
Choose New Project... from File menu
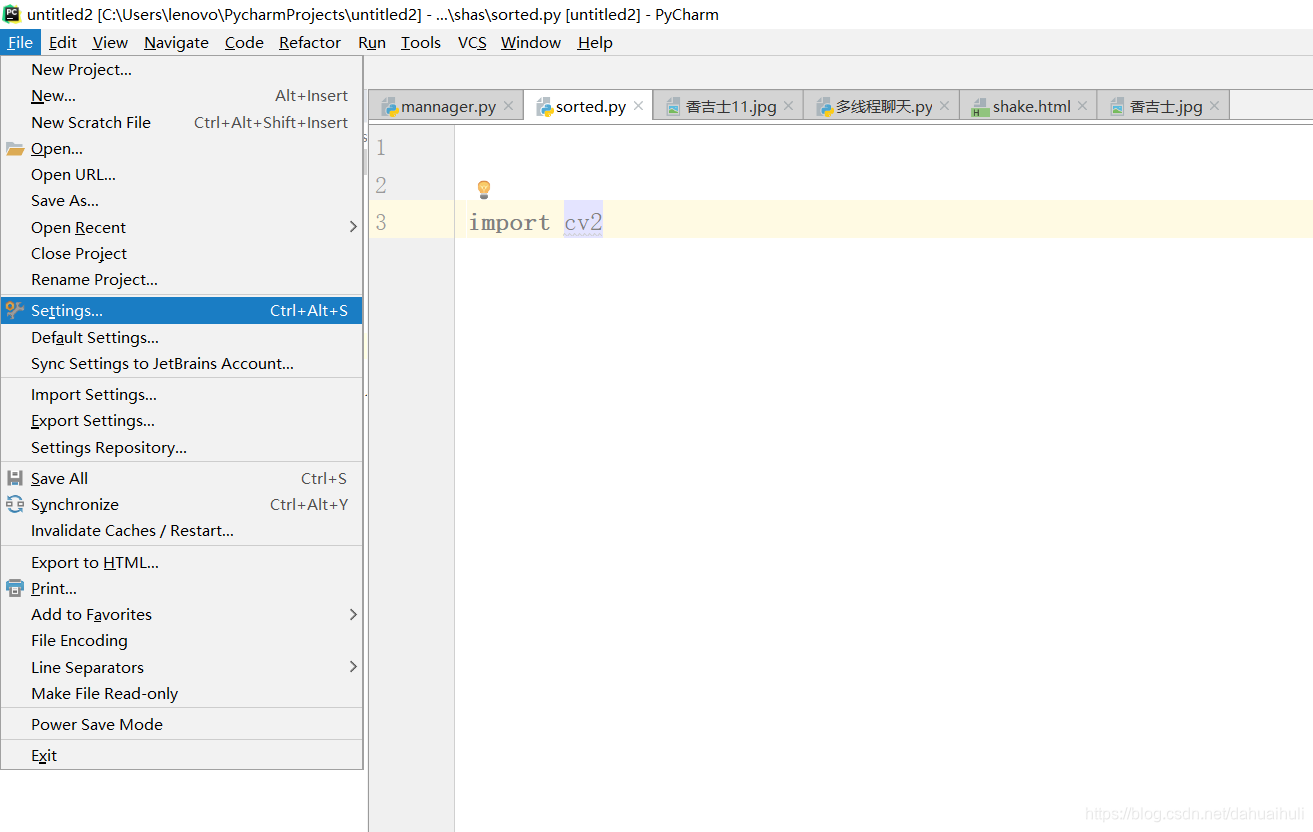click(181, 69)
